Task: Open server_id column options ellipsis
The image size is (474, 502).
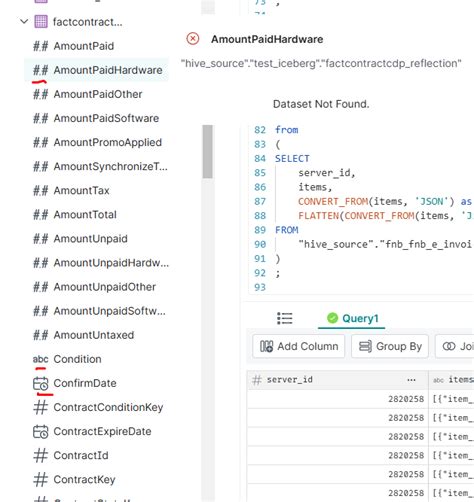Action: 411,380
